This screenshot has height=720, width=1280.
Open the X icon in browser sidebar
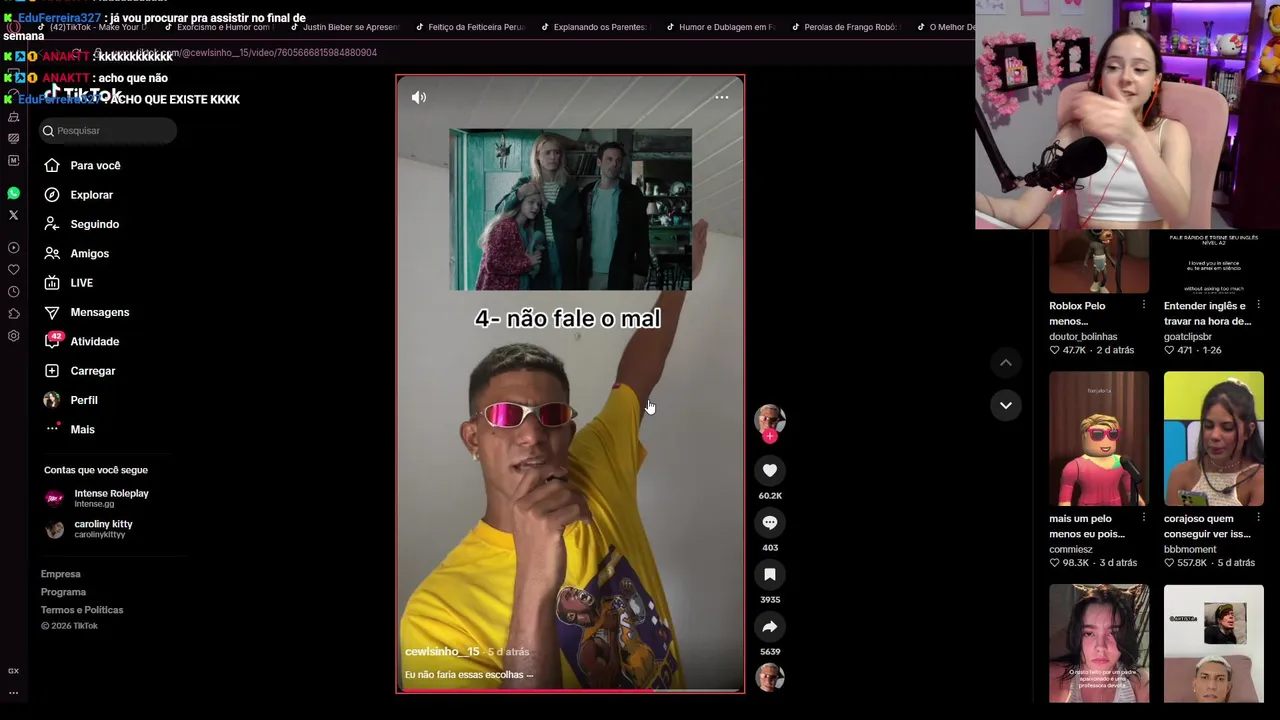point(13,215)
